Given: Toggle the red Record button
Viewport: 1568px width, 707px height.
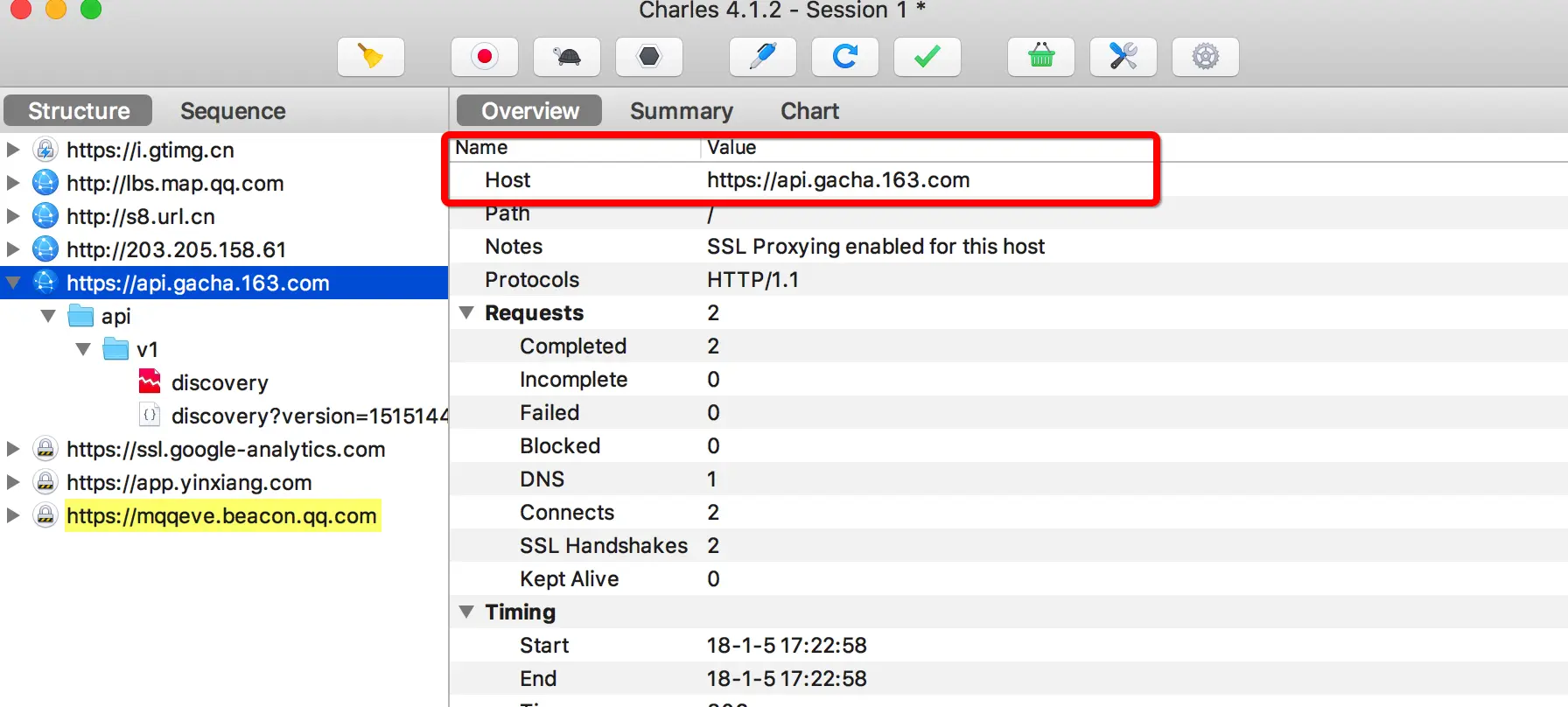Looking at the screenshot, I should [x=485, y=57].
